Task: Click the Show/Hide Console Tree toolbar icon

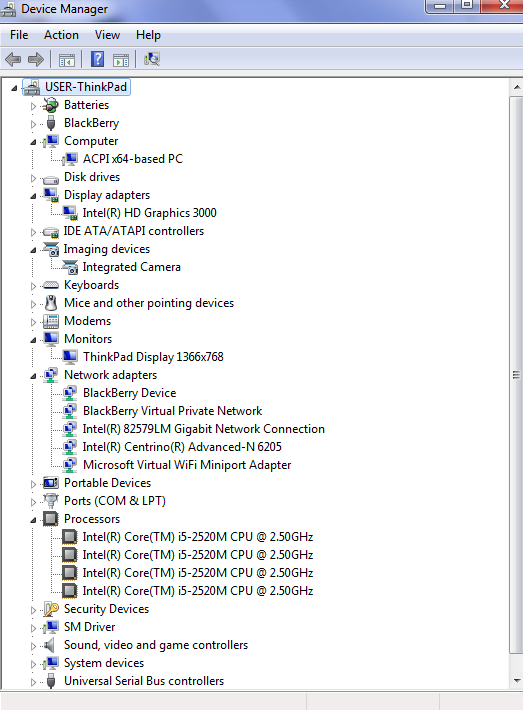Action: click(x=67, y=60)
